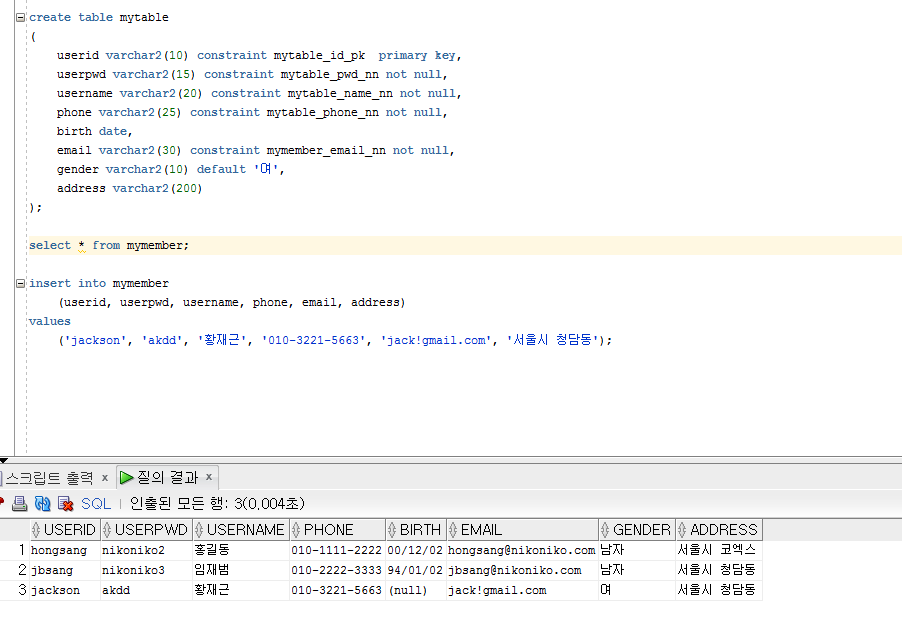The image size is (902, 632).
Task: Select the 황재근 username cell in the grid
Action: (x=241, y=591)
